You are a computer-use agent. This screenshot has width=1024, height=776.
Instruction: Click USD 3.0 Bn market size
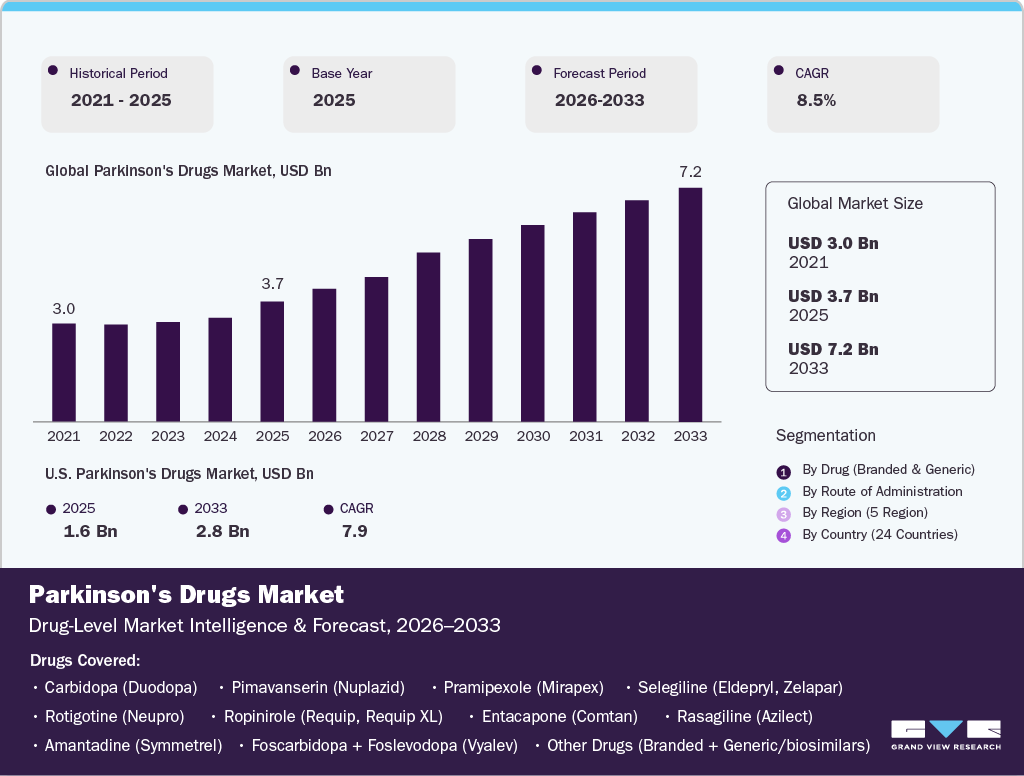pyautogui.click(x=833, y=243)
